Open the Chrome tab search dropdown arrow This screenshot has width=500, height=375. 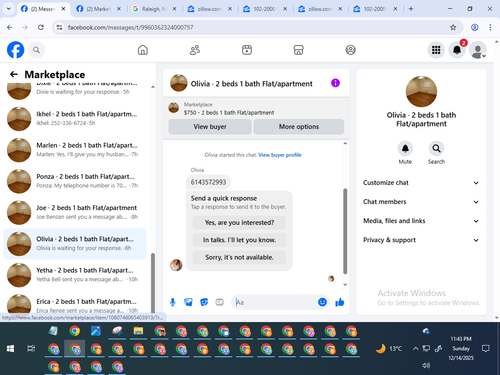coord(9,9)
